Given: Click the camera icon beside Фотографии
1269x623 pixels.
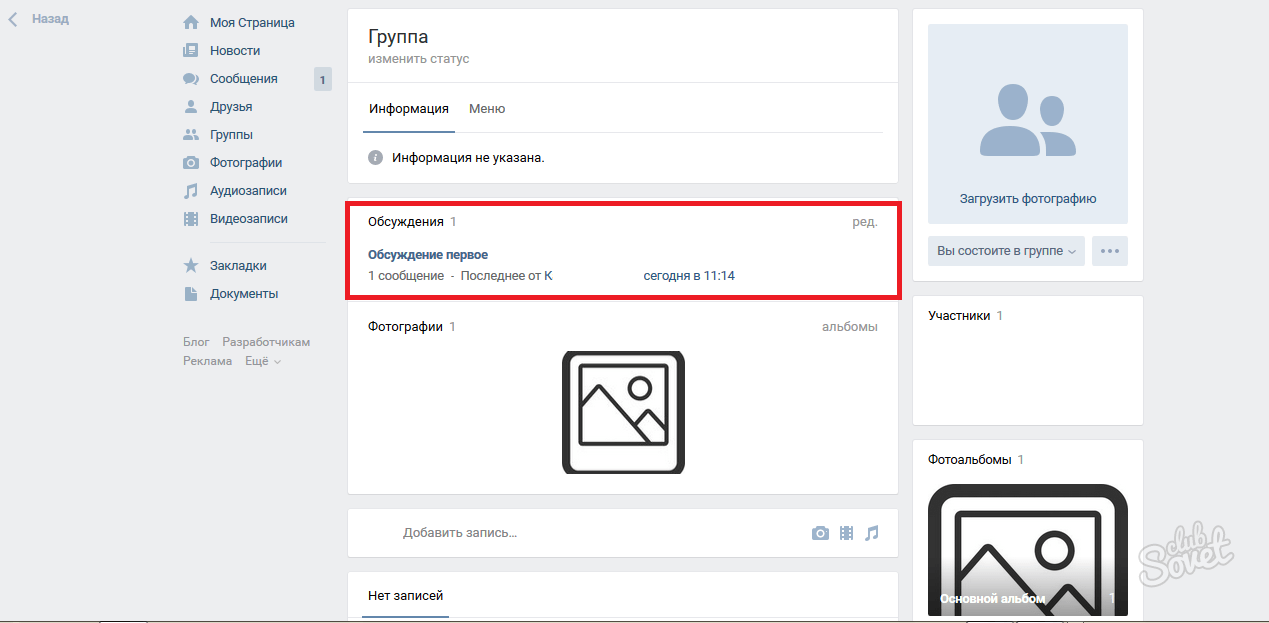Looking at the screenshot, I should pos(190,162).
